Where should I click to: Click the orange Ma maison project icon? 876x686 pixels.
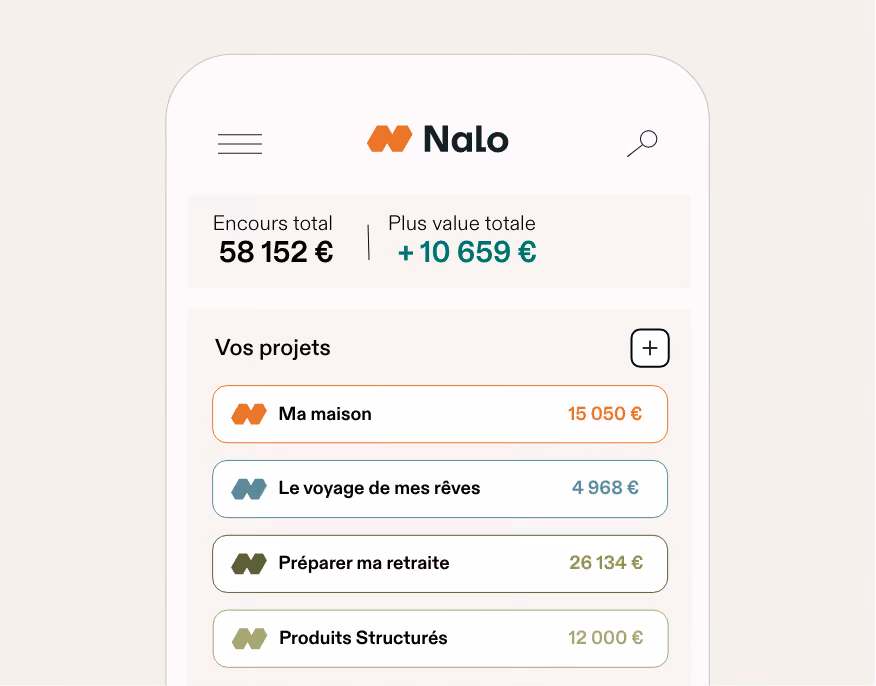click(249, 414)
